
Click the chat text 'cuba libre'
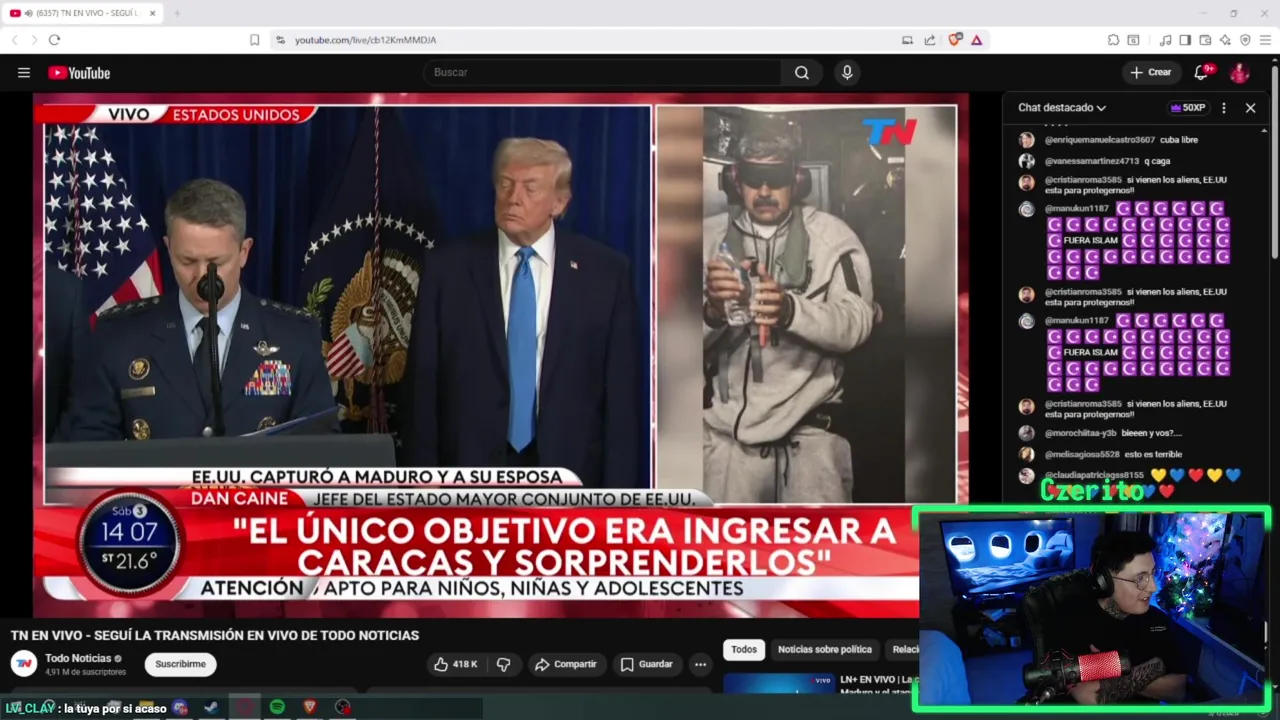1178,140
